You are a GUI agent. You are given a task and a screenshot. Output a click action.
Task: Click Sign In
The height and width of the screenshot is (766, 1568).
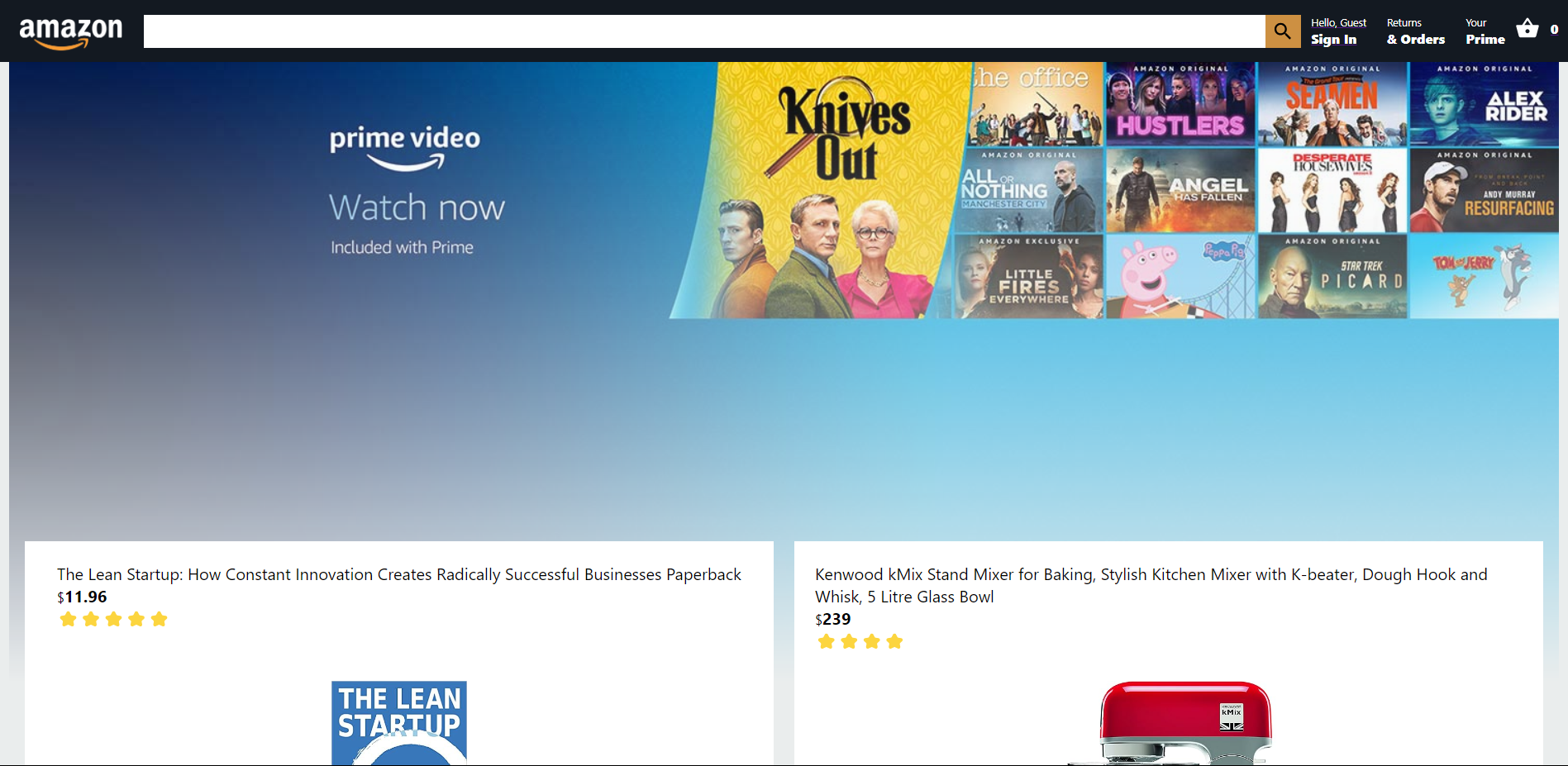pos(1334,39)
